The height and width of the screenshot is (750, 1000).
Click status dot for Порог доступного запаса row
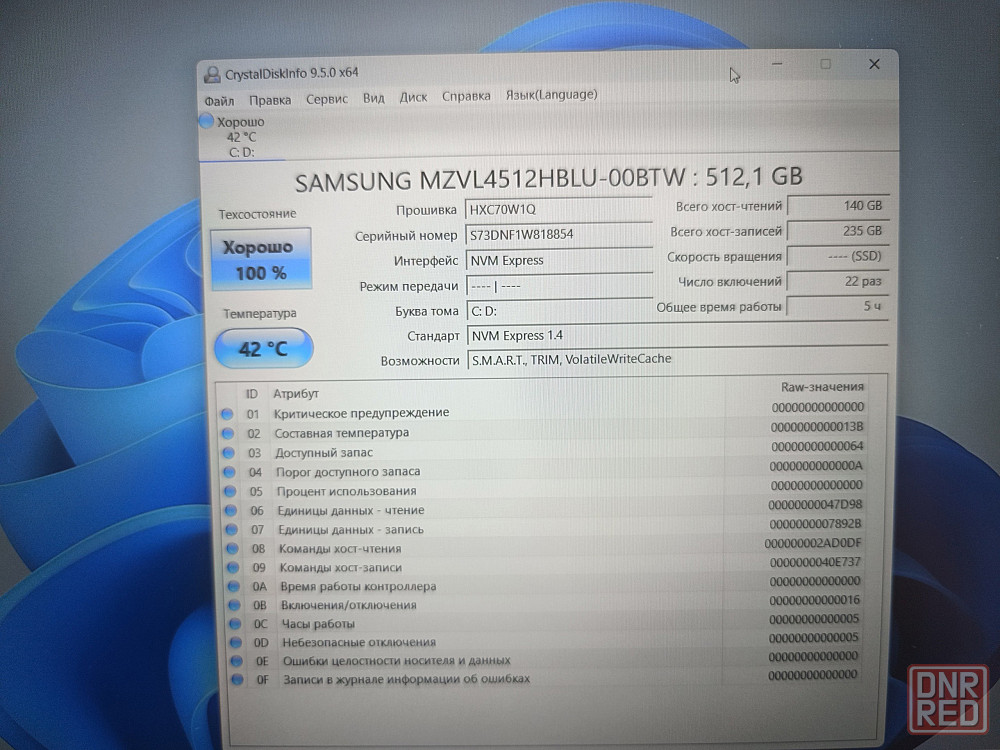(229, 473)
